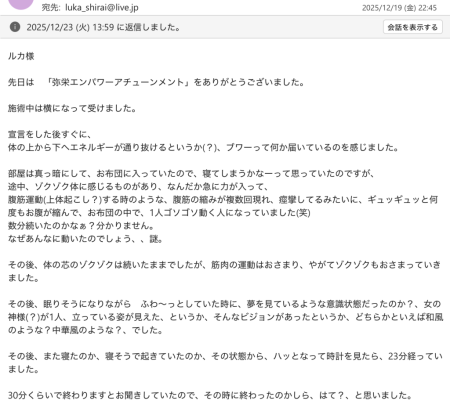Viewport: 450px width, 411px height.
Task: Click the greeting 'ルカ様'
Action: [x=21, y=56]
